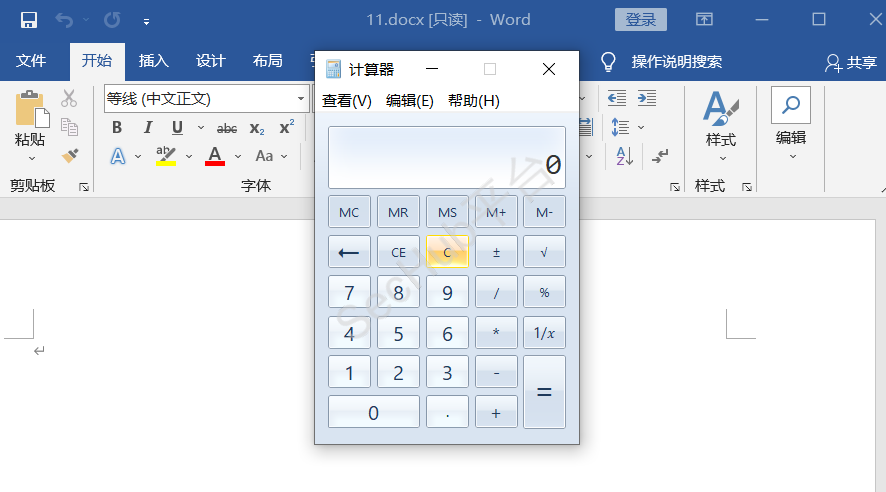Image resolution: width=886 pixels, height=492 pixels.
Task: Click the calculator 1/x reciprocal key
Action: click(545, 332)
